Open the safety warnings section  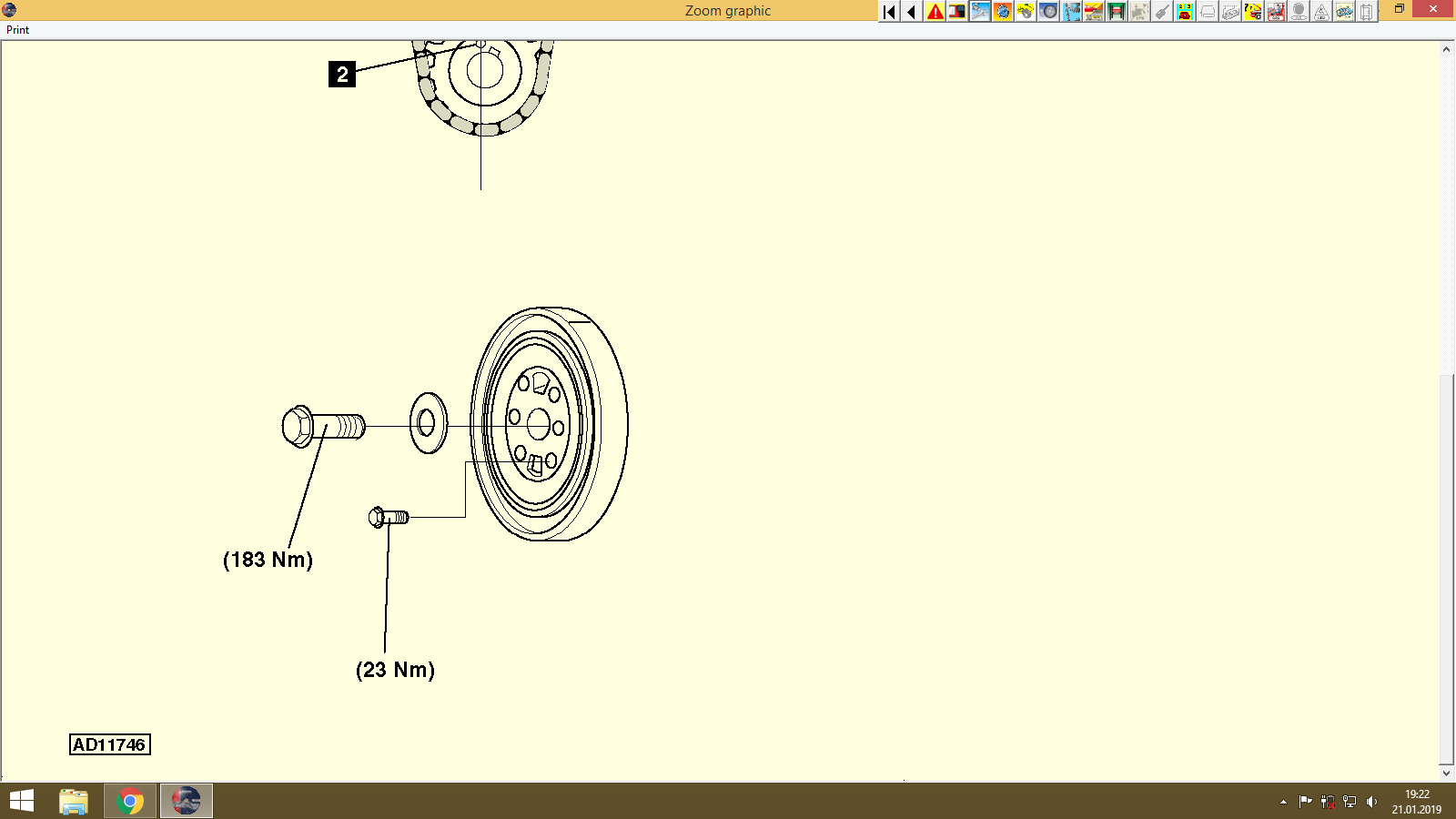(x=934, y=12)
